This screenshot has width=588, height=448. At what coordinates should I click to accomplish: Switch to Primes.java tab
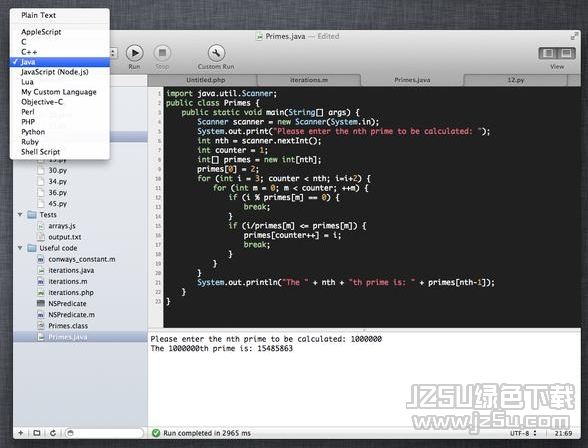click(x=412, y=80)
